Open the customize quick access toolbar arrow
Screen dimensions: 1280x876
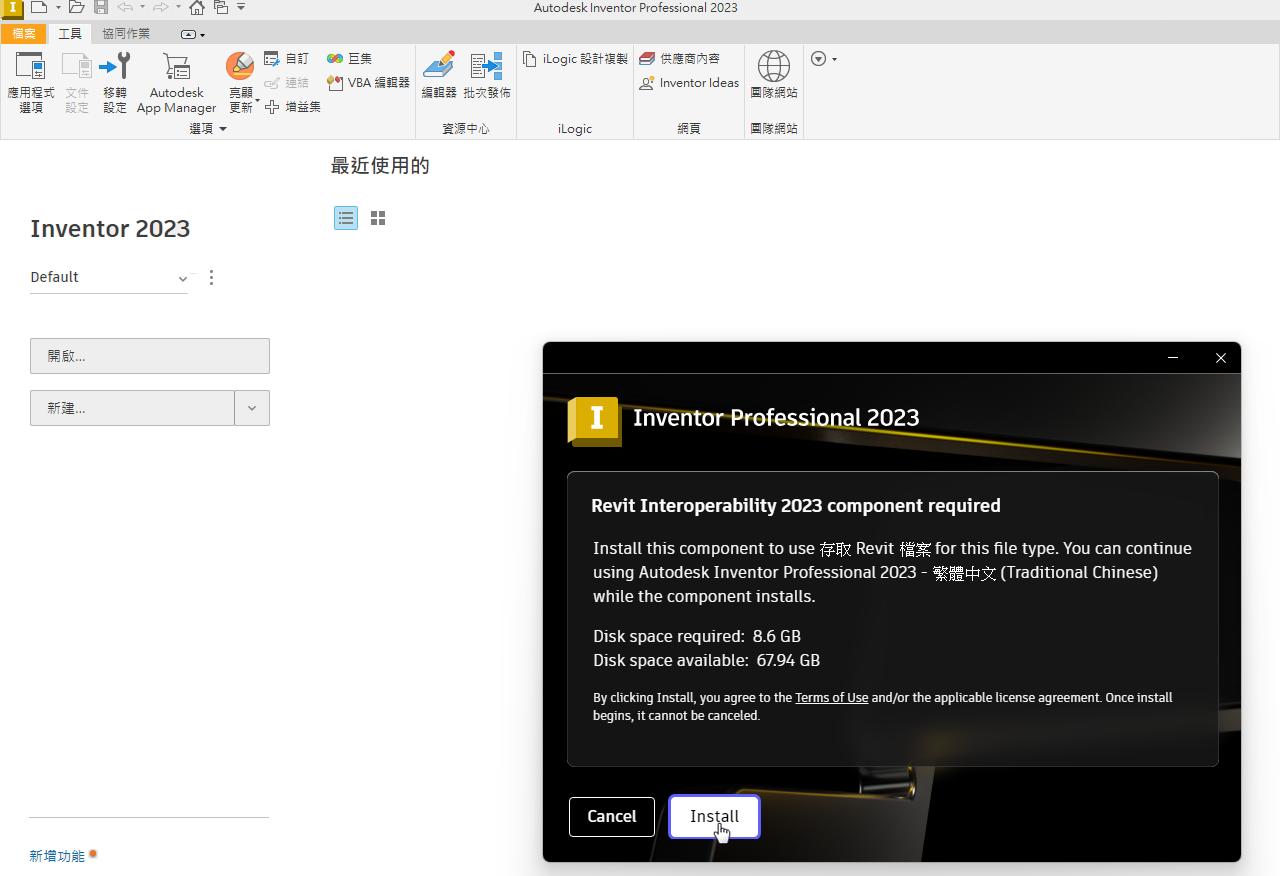point(241,8)
